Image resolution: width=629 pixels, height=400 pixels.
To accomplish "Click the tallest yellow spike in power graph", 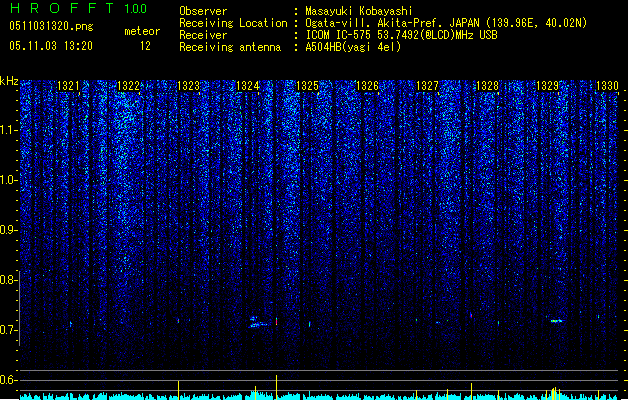I will (x=276, y=387).
